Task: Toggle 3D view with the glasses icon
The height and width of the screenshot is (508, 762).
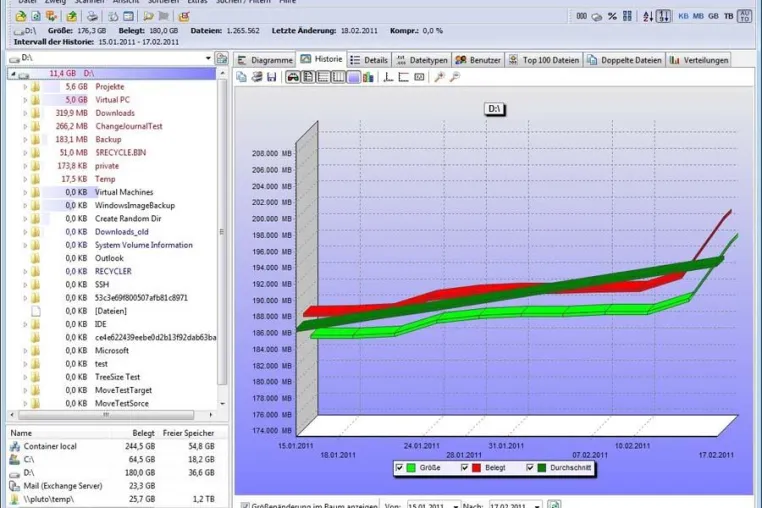Action: (293, 77)
